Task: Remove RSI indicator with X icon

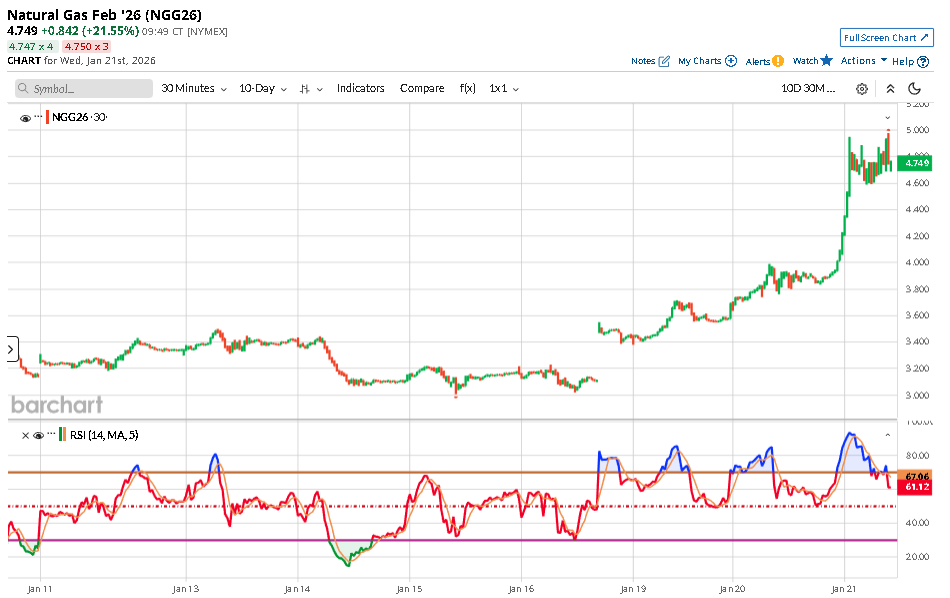Action: [x=25, y=435]
